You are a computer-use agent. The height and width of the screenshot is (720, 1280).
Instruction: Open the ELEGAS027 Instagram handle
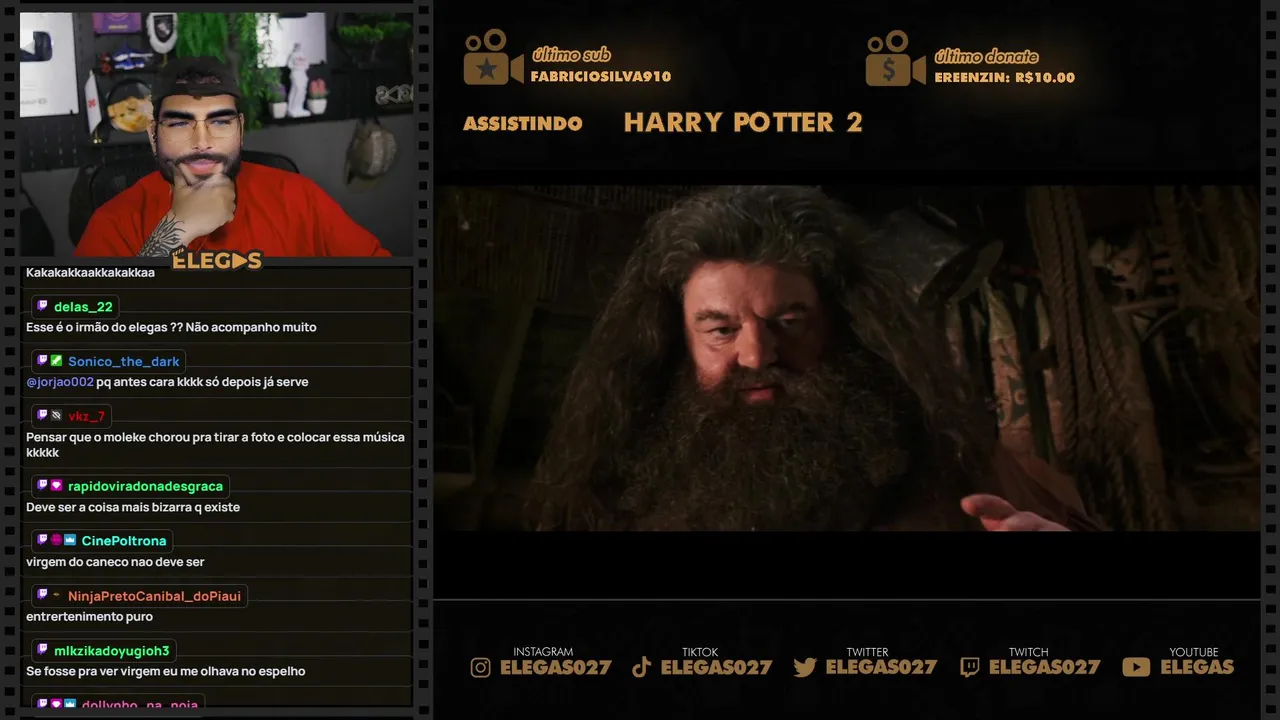[x=555, y=667]
